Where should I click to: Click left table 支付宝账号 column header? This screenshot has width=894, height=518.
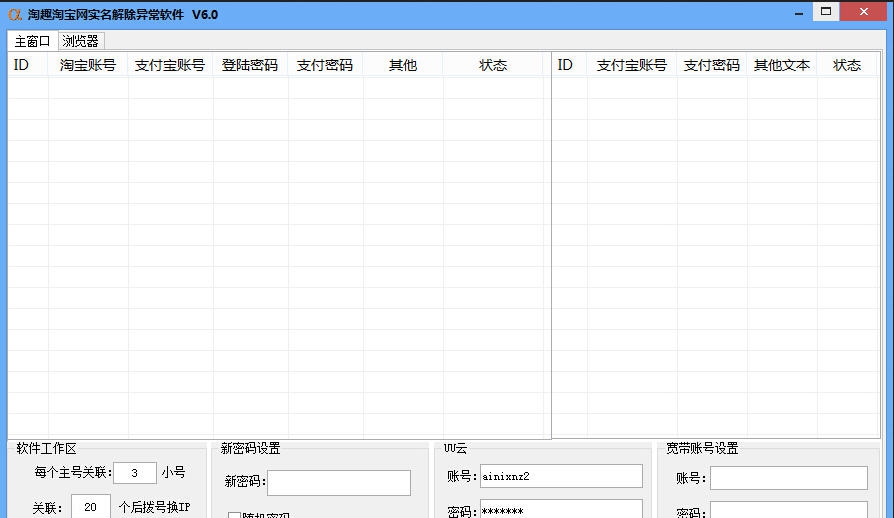pyautogui.click(x=170, y=65)
